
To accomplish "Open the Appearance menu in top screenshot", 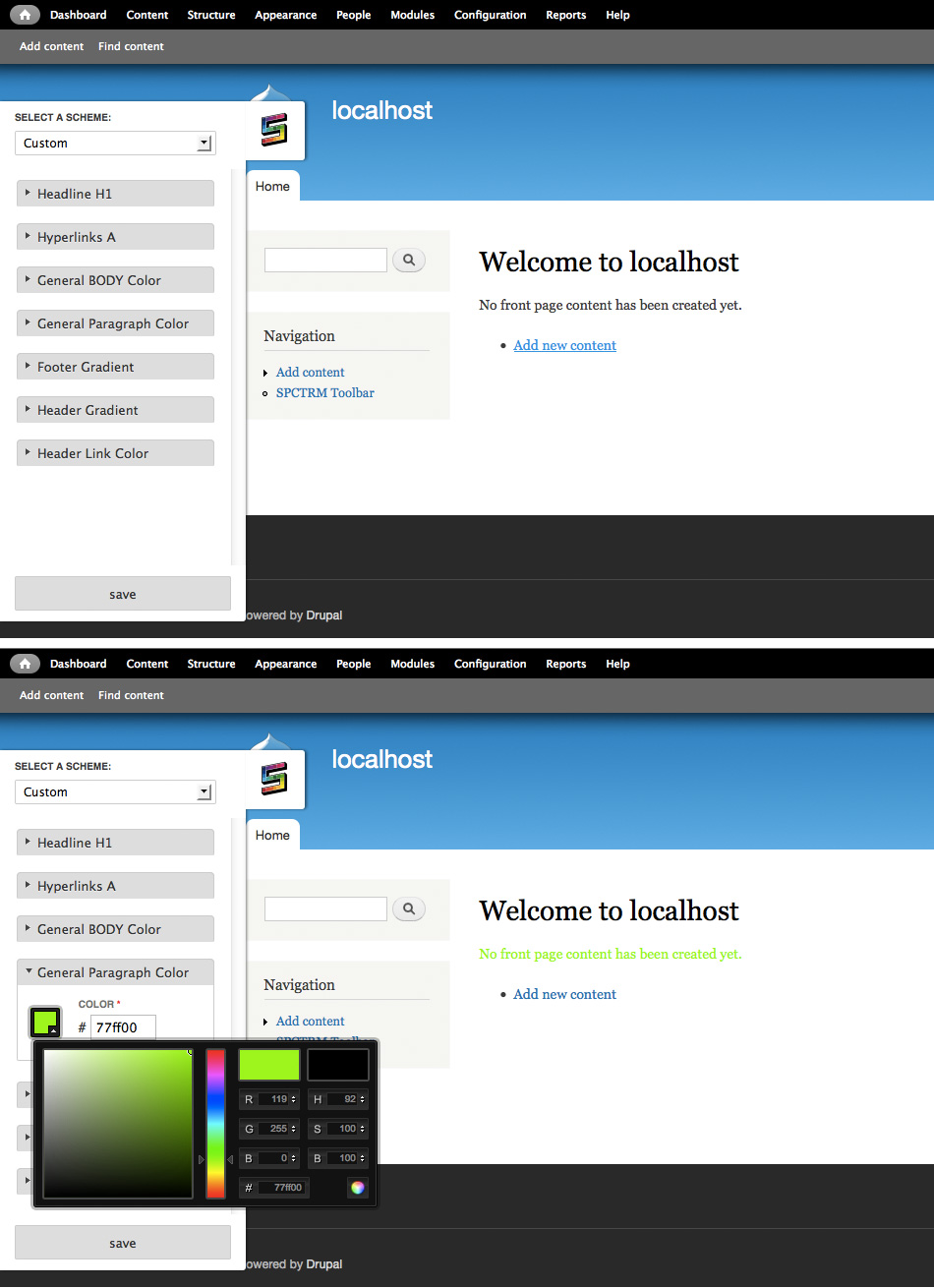I will point(285,15).
